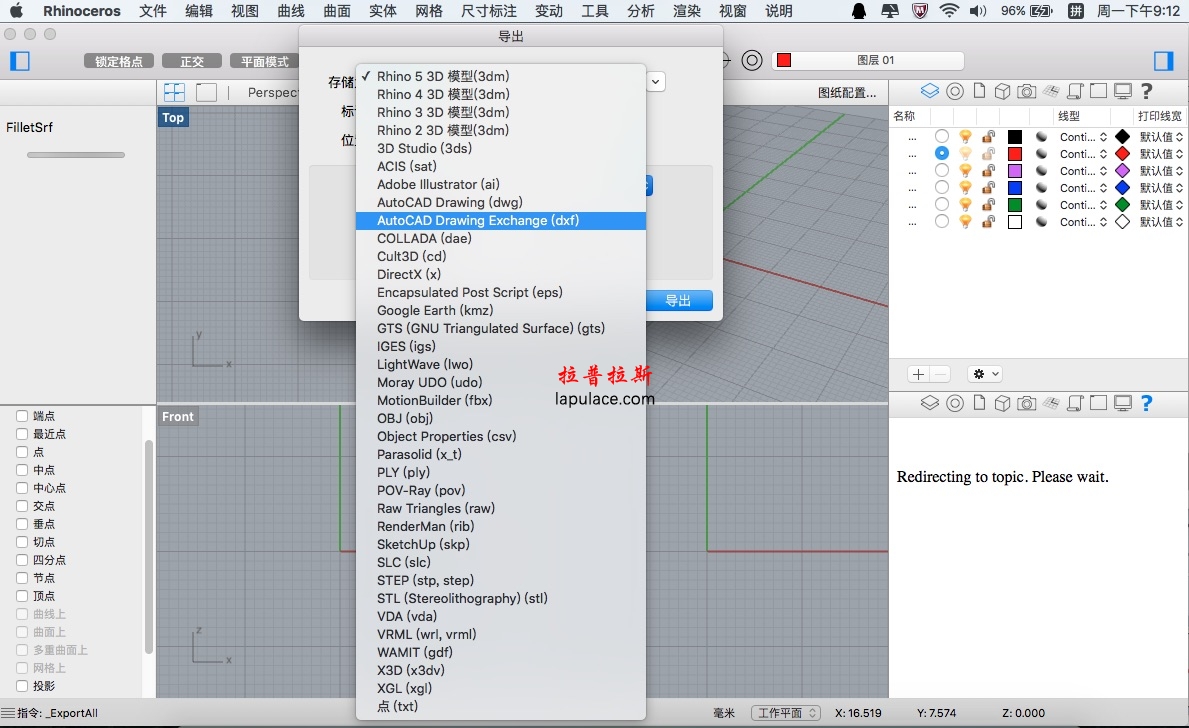Viewport: 1189px width, 728px height.
Task: Enable the 中点 object snap checkbox
Action: [x=22, y=469]
